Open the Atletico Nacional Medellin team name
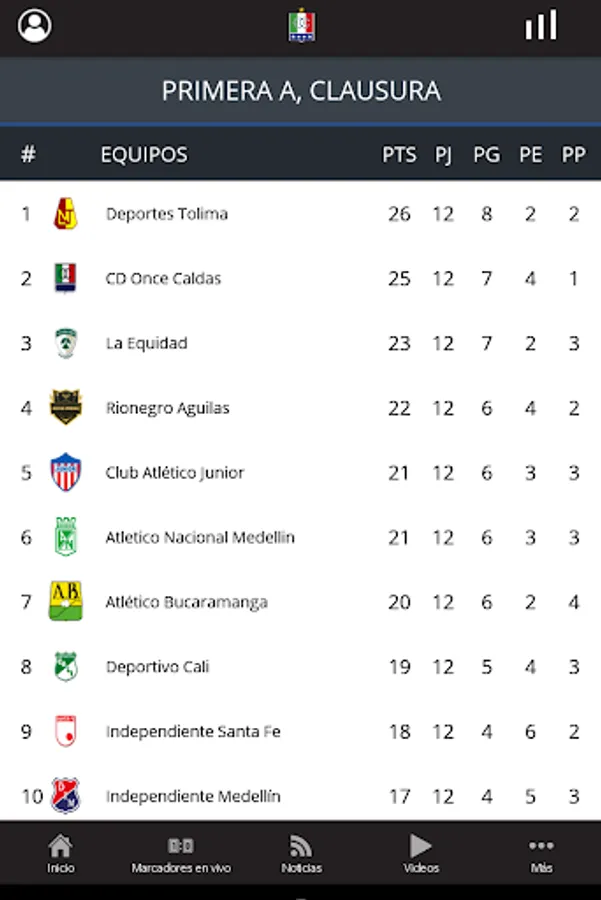This screenshot has width=601, height=900. click(200, 538)
